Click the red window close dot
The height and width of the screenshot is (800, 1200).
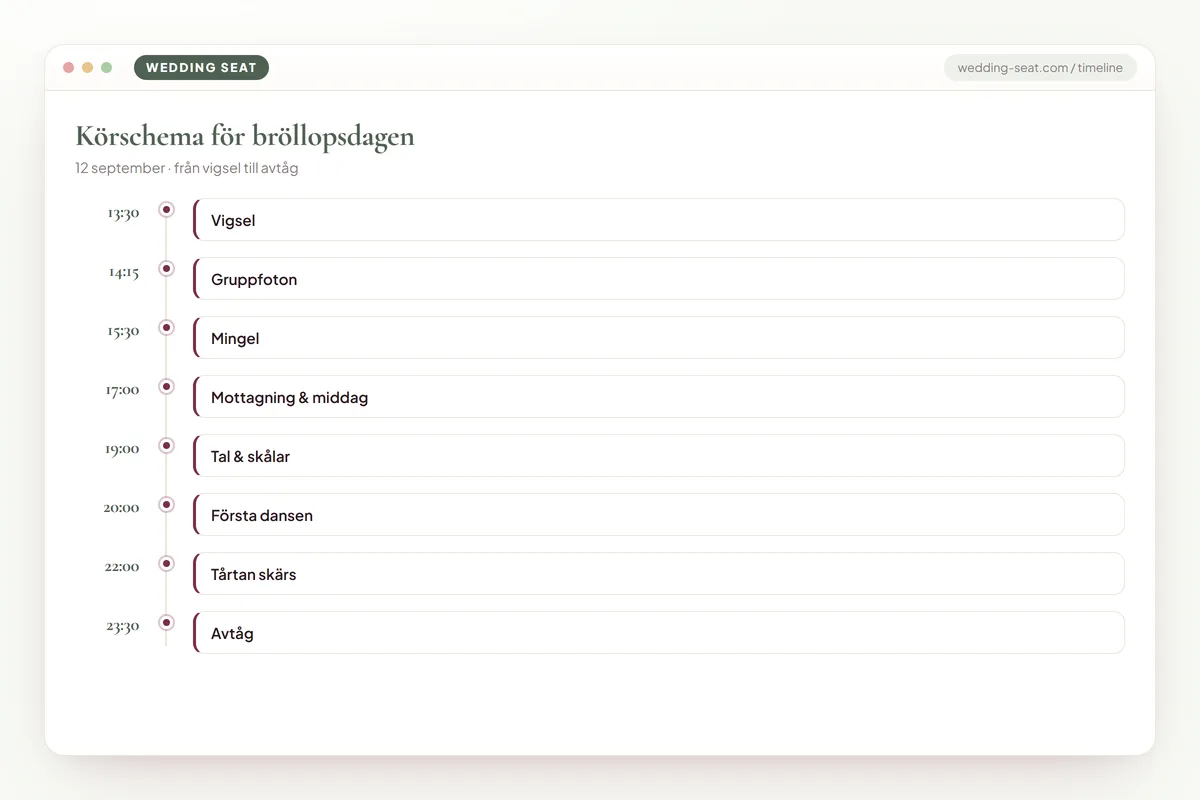click(69, 68)
